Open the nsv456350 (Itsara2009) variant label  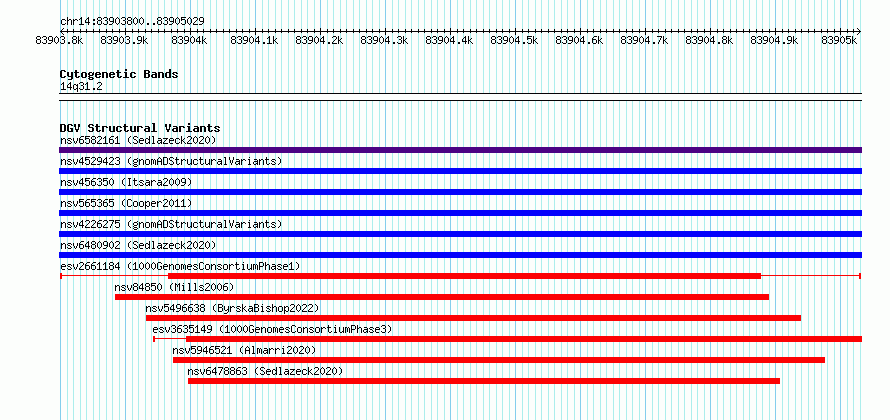pyautogui.click(x=126, y=182)
